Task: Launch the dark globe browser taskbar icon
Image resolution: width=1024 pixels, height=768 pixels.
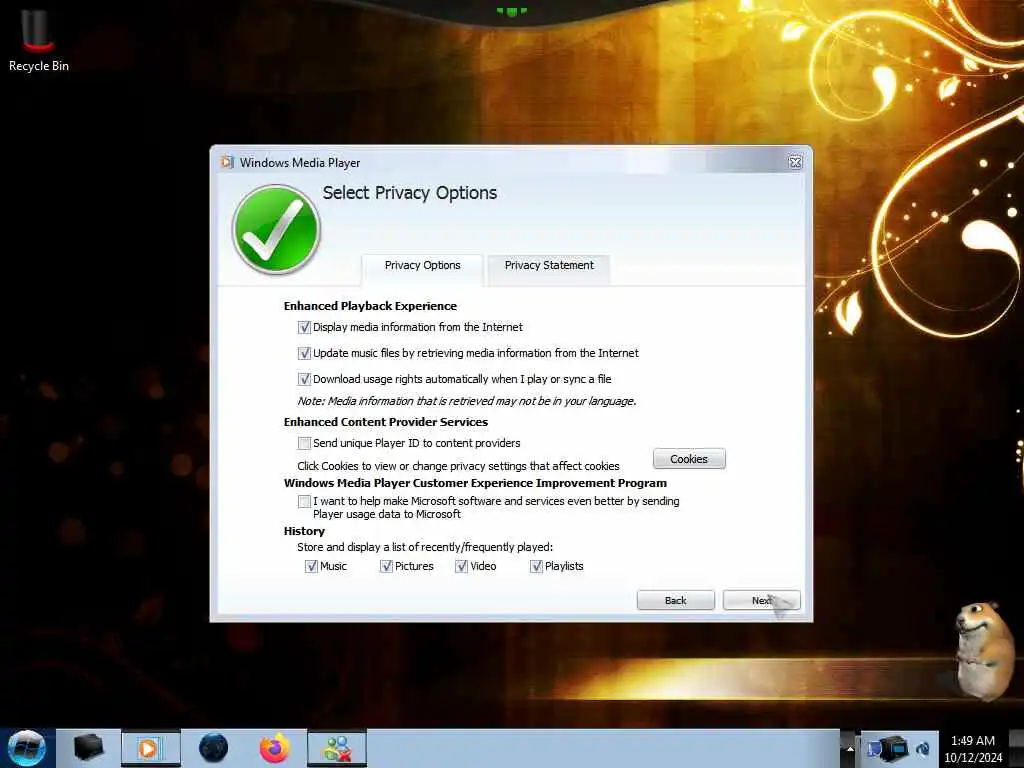Action: click(x=213, y=748)
